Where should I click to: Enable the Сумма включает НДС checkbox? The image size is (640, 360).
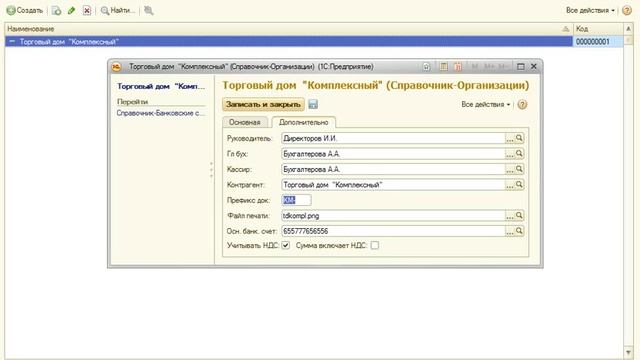coord(375,245)
